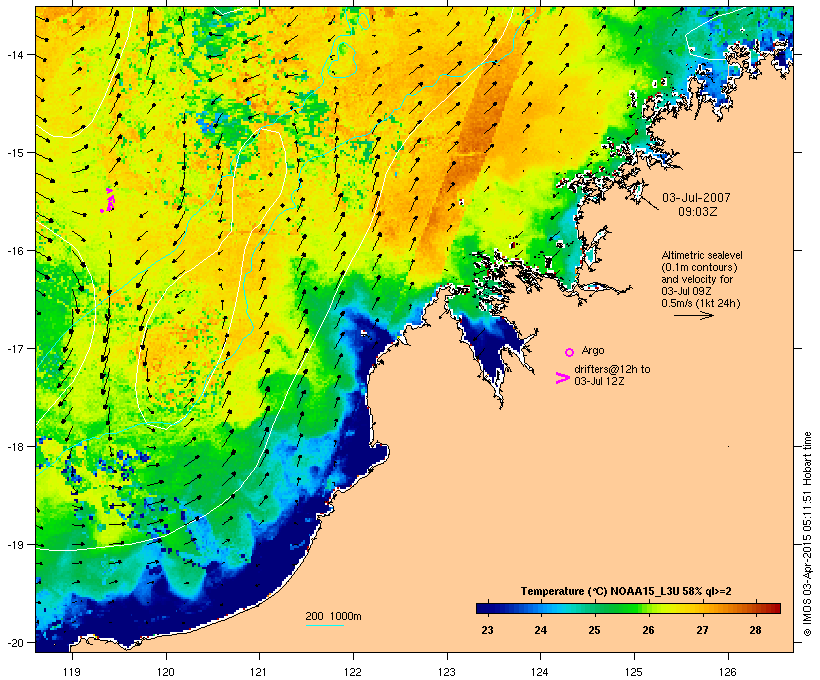Click the temperature color bar

click(628, 608)
